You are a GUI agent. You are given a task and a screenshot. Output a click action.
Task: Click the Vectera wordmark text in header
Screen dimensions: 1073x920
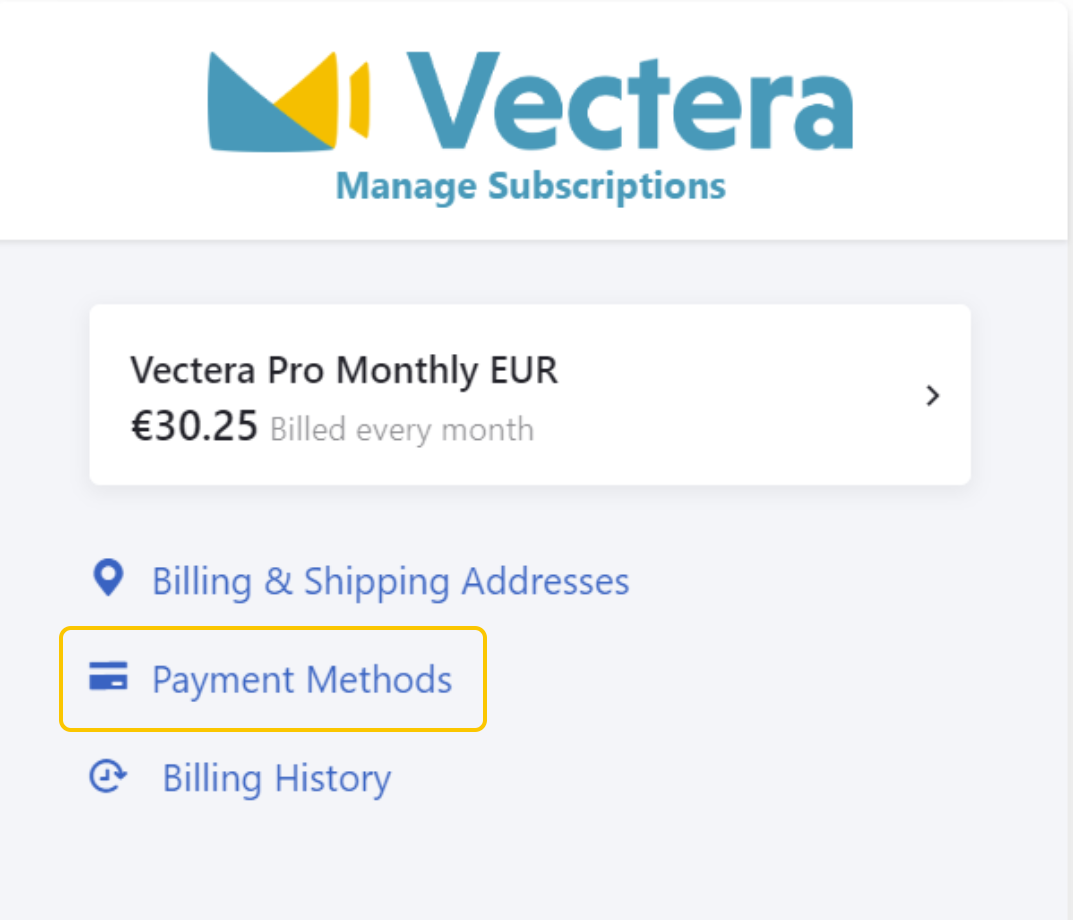(x=630, y=101)
